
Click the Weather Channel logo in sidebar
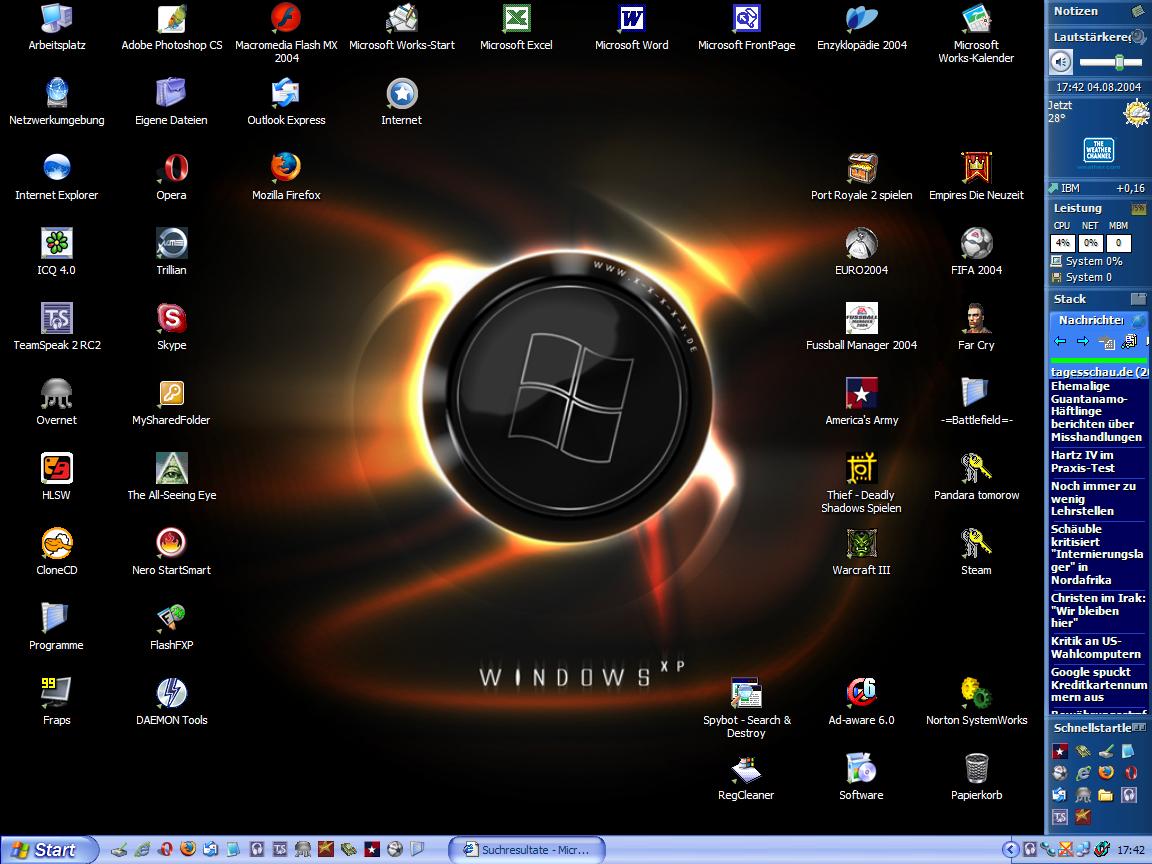point(1098,150)
